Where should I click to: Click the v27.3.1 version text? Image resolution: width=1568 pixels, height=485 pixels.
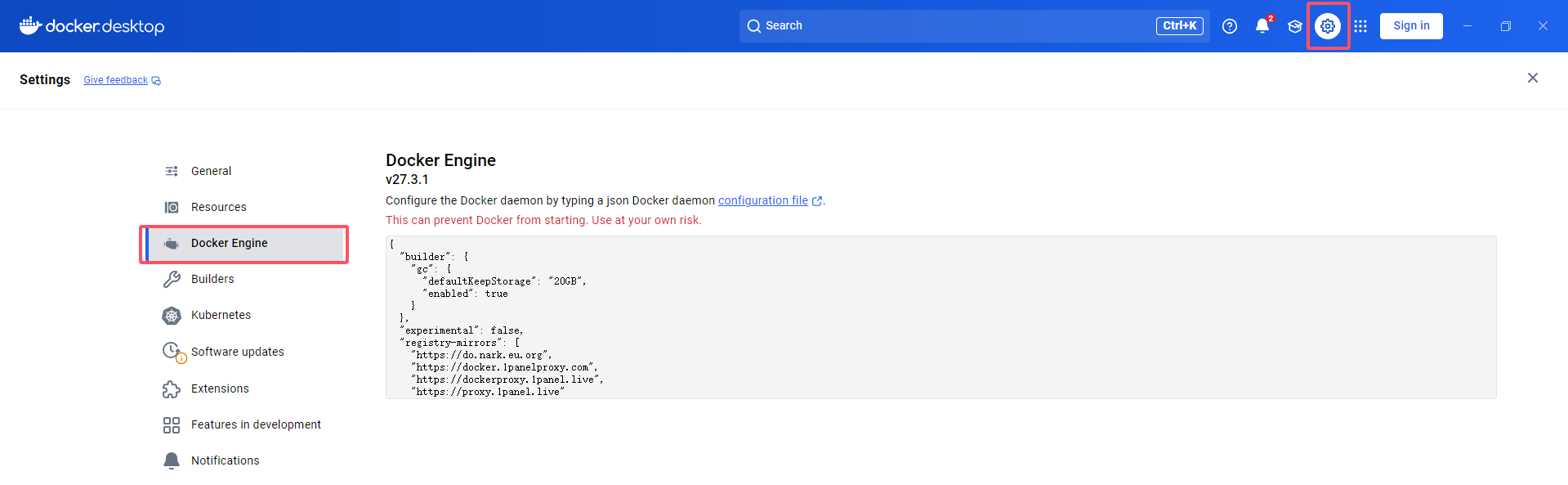(407, 180)
